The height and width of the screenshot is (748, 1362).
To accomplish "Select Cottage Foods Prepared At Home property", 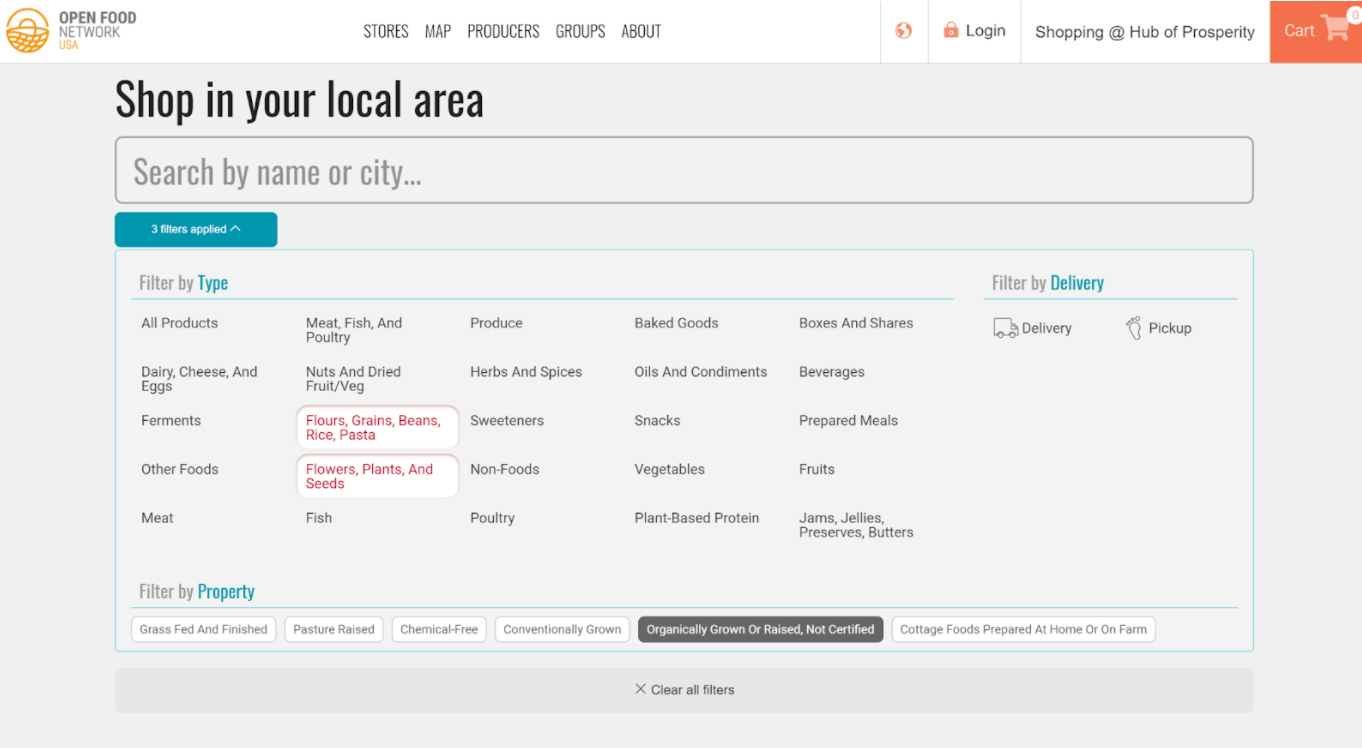I will 1023,629.
